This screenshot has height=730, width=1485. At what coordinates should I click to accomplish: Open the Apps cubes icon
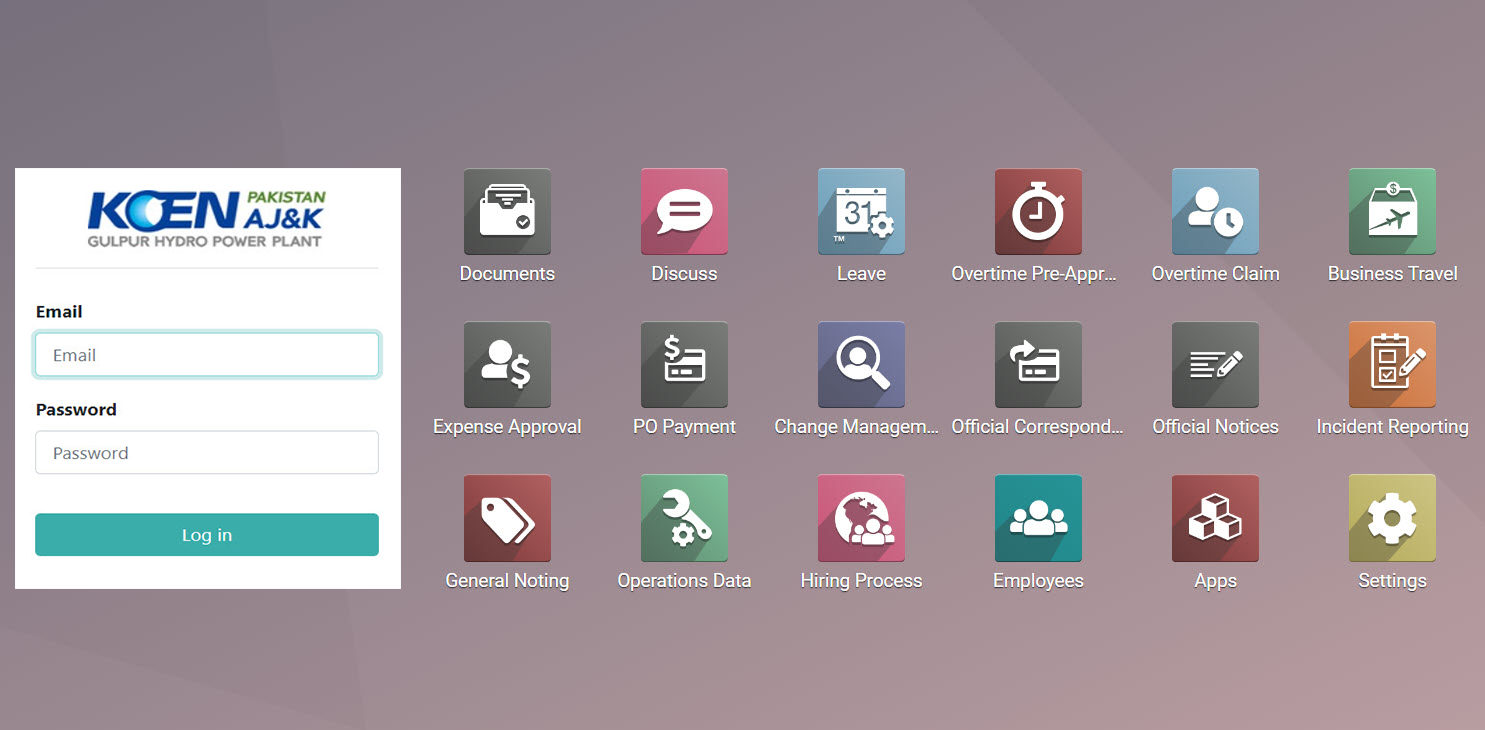point(1215,518)
